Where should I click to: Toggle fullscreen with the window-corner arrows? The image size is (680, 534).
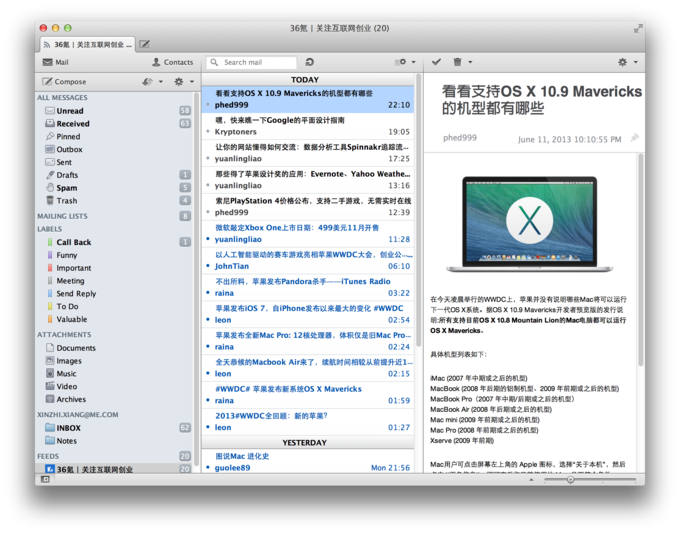638,29
